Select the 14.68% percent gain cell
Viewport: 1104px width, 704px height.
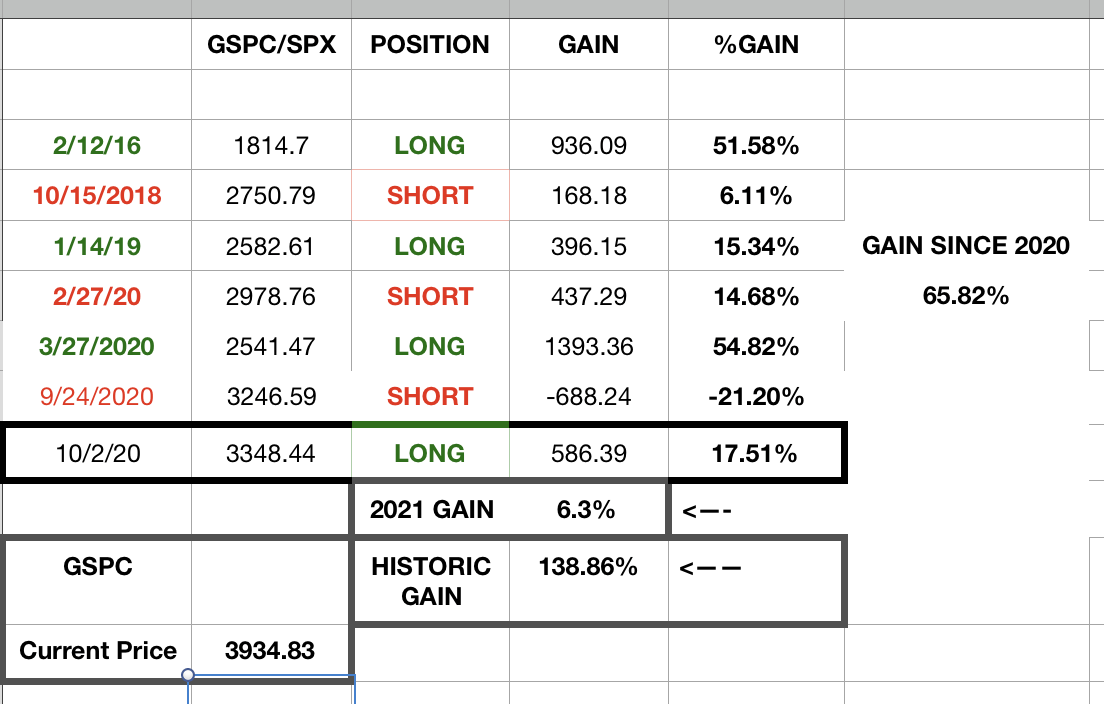pyautogui.click(x=756, y=296)
